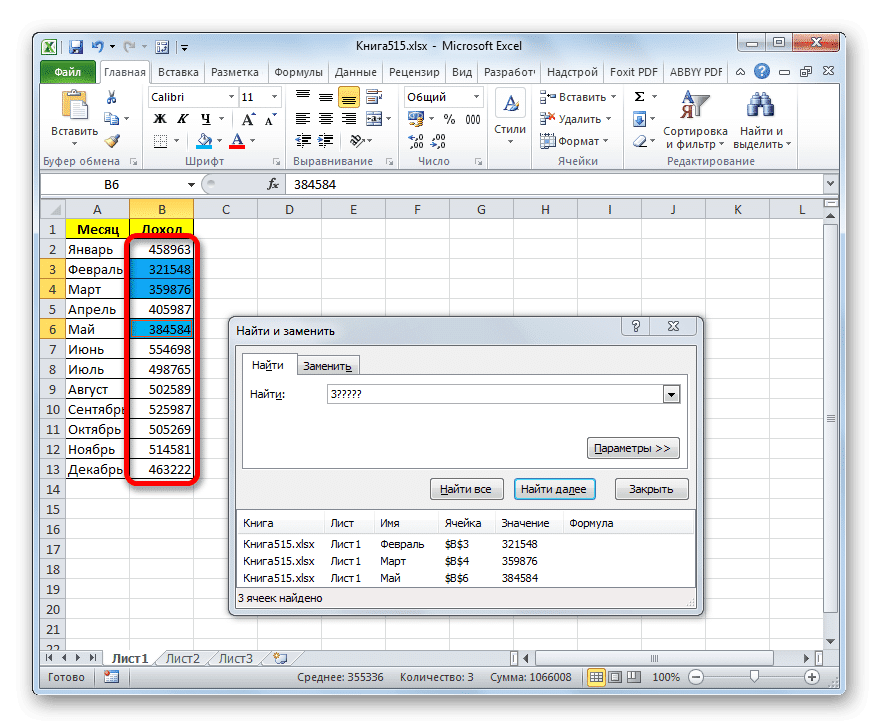The image size is (879, 728).
Task: Save the workbook with the floppy icon
Action: [76, 47]
